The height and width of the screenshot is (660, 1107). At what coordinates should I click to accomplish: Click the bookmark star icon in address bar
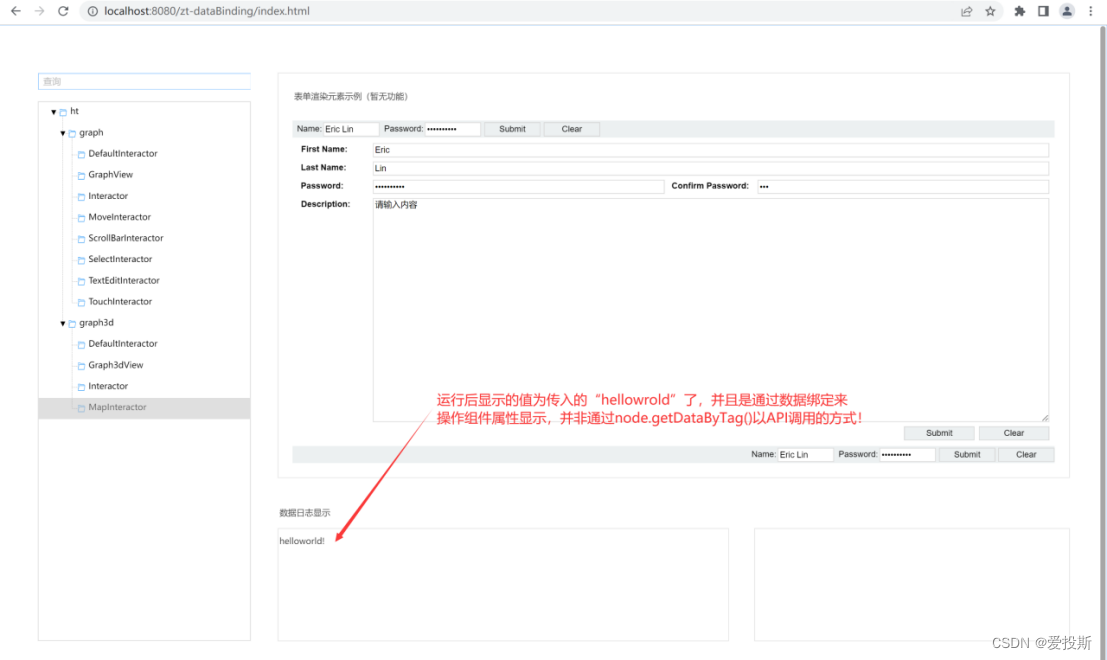point(990,11)
